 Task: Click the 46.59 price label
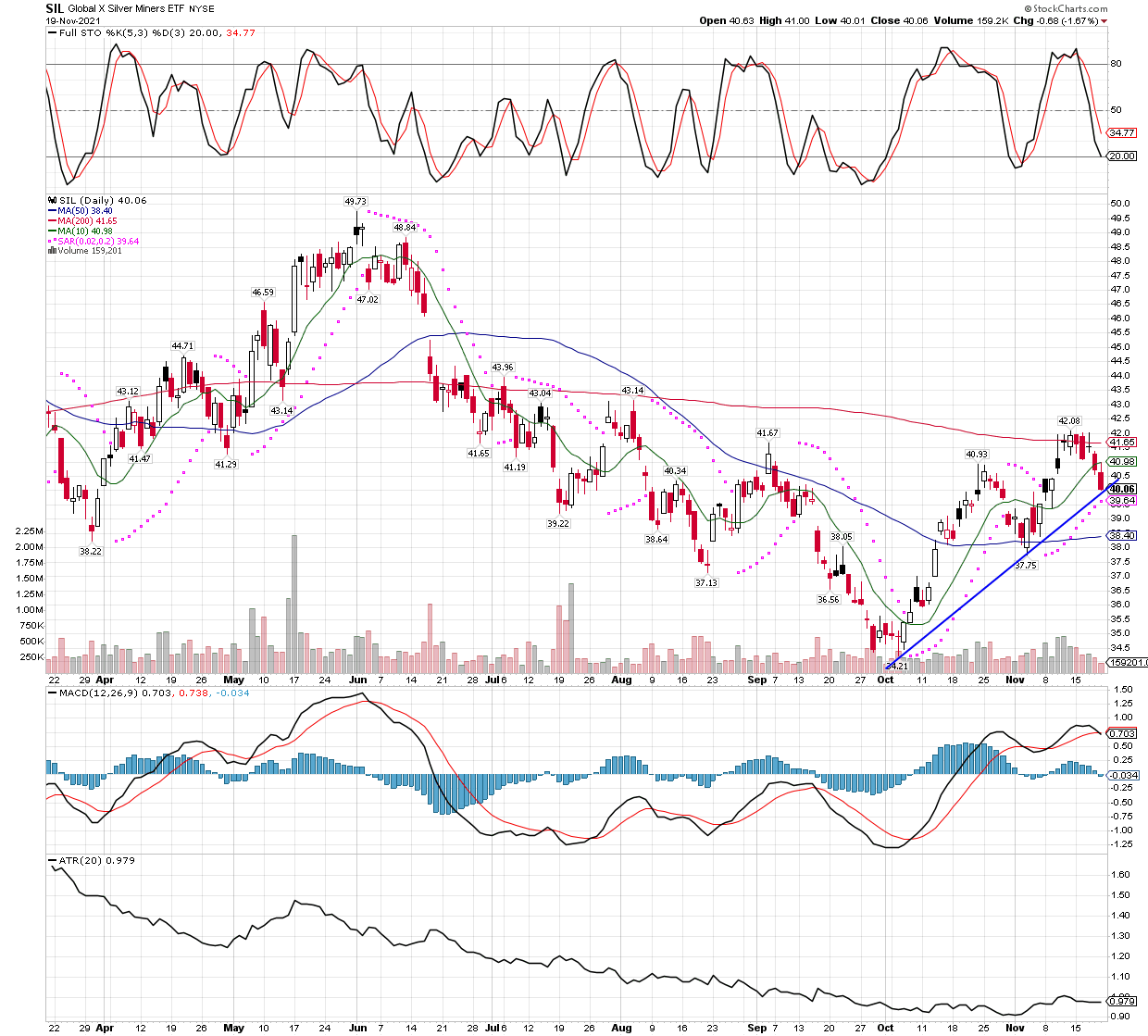pyautogui.click(x=263, y=293)
